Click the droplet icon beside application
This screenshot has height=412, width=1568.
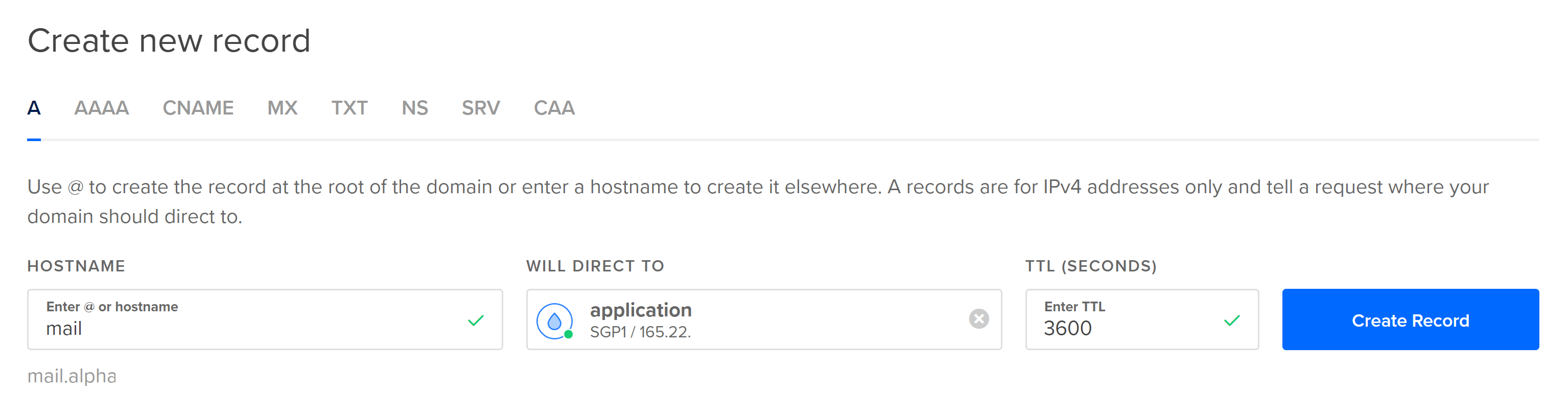tap(554, 321)
